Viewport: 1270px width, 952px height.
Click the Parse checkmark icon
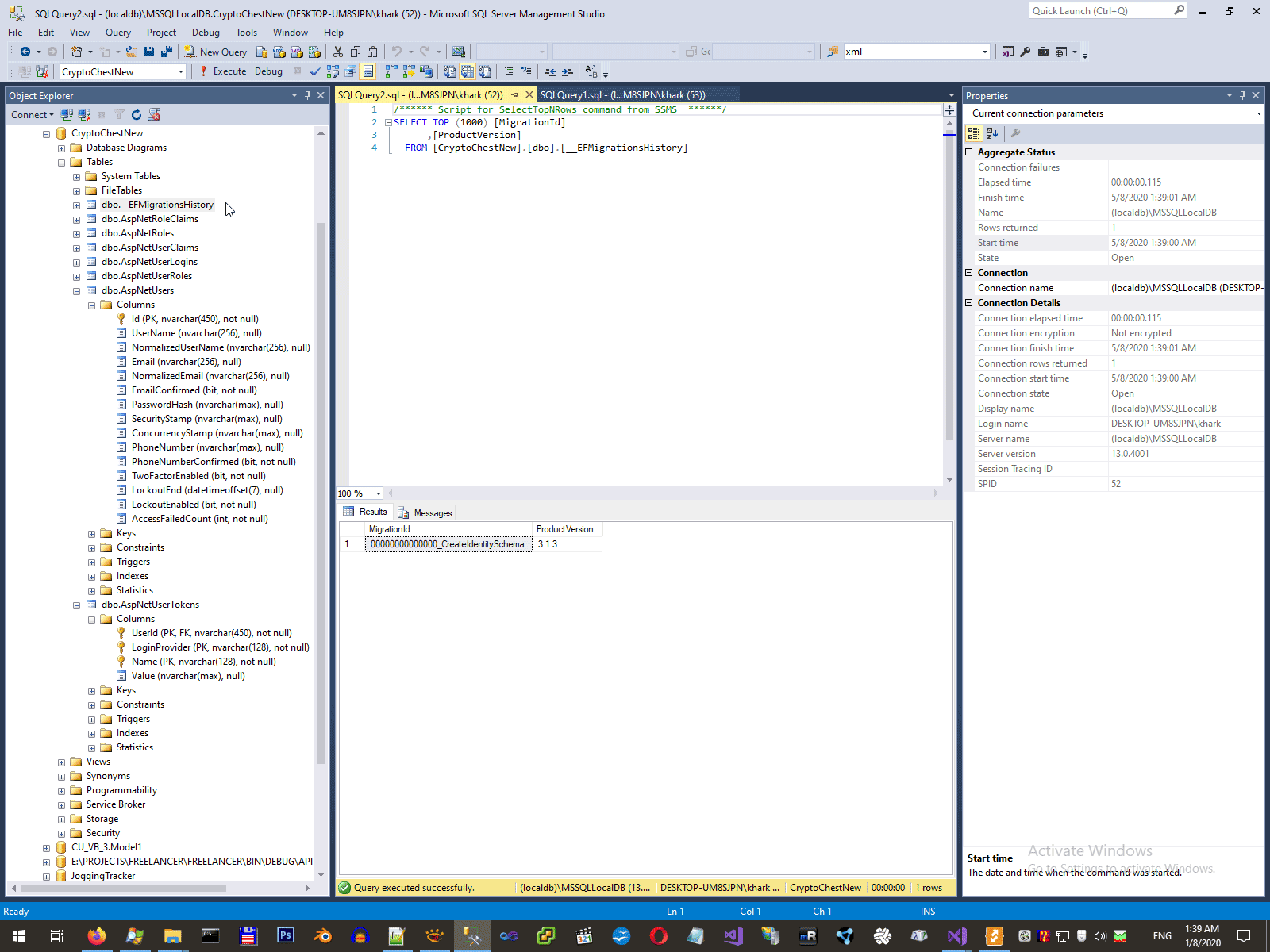(x=315, y=71)
